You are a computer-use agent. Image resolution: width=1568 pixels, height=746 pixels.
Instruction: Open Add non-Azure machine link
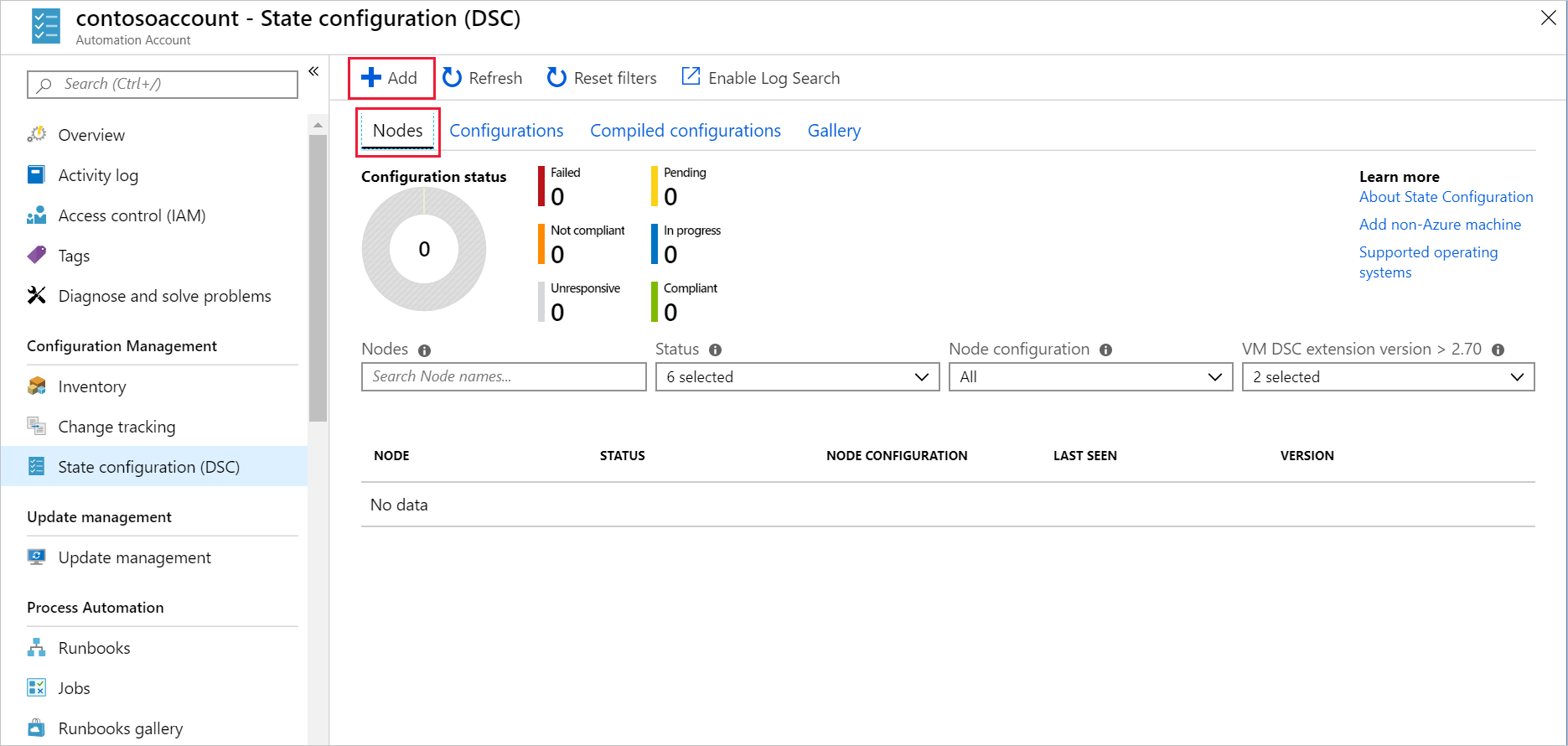click(x=1440, y=224)
